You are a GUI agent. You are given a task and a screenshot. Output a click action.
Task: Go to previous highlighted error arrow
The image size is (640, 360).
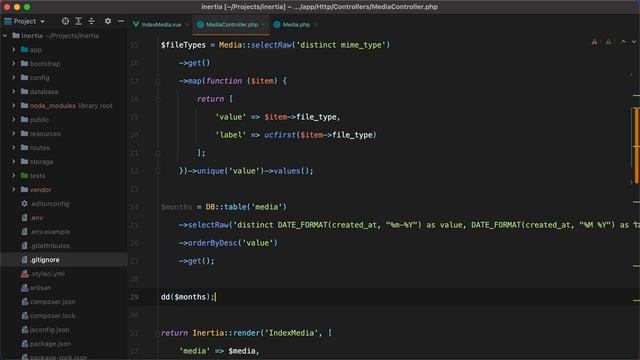[623, 42]
